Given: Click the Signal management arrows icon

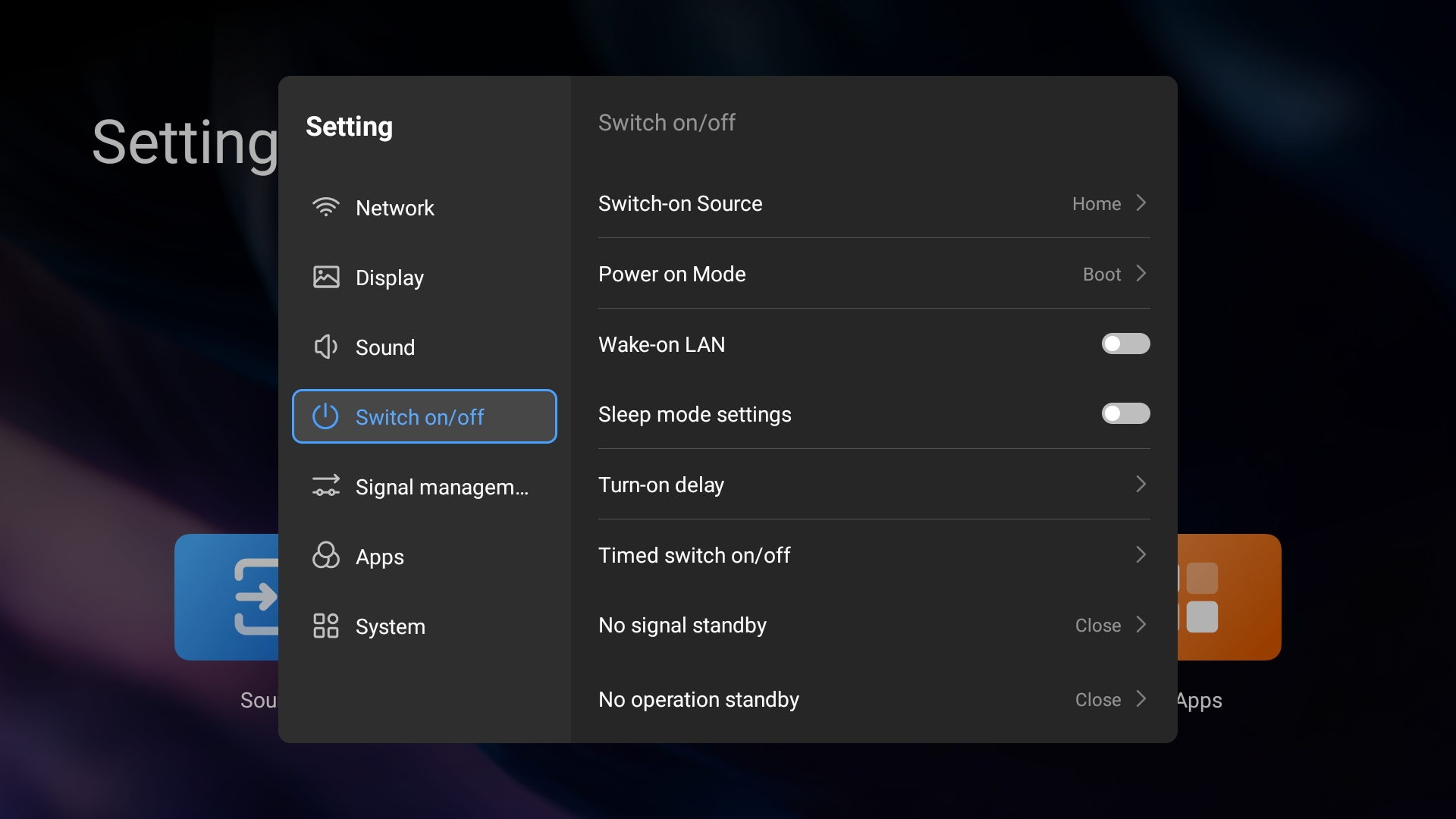Looking at the screenshot, I should 326,486.
